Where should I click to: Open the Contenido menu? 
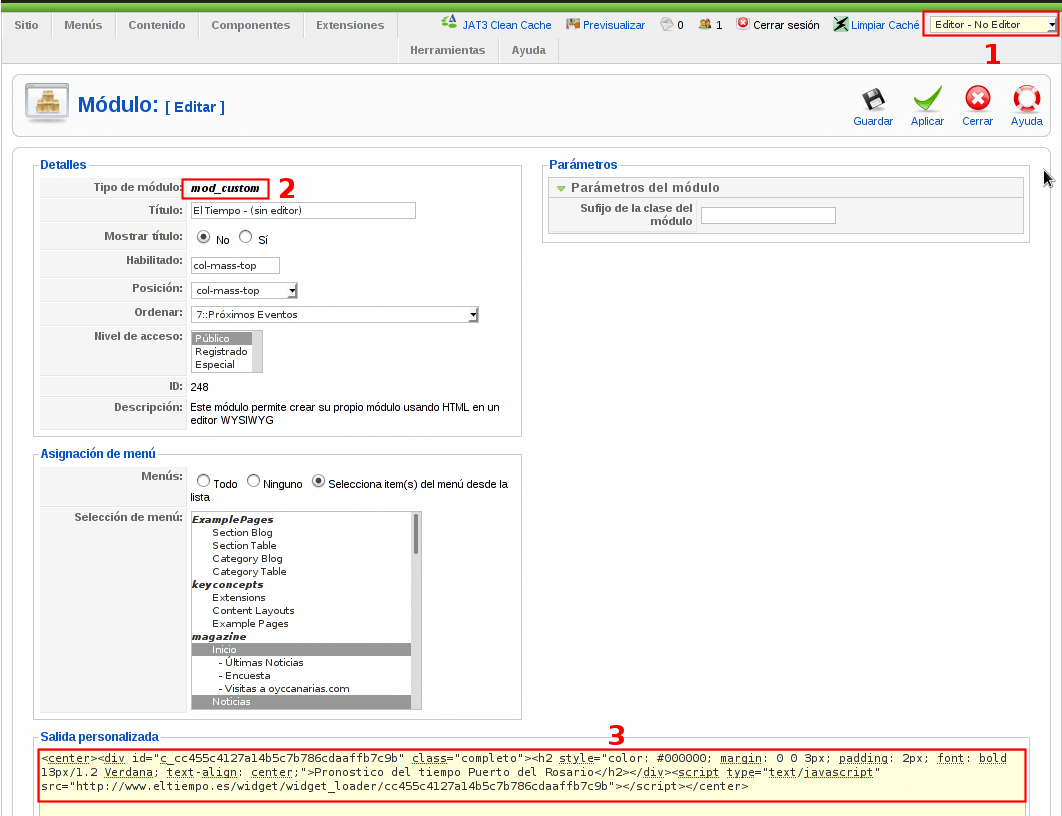[156, 25]
